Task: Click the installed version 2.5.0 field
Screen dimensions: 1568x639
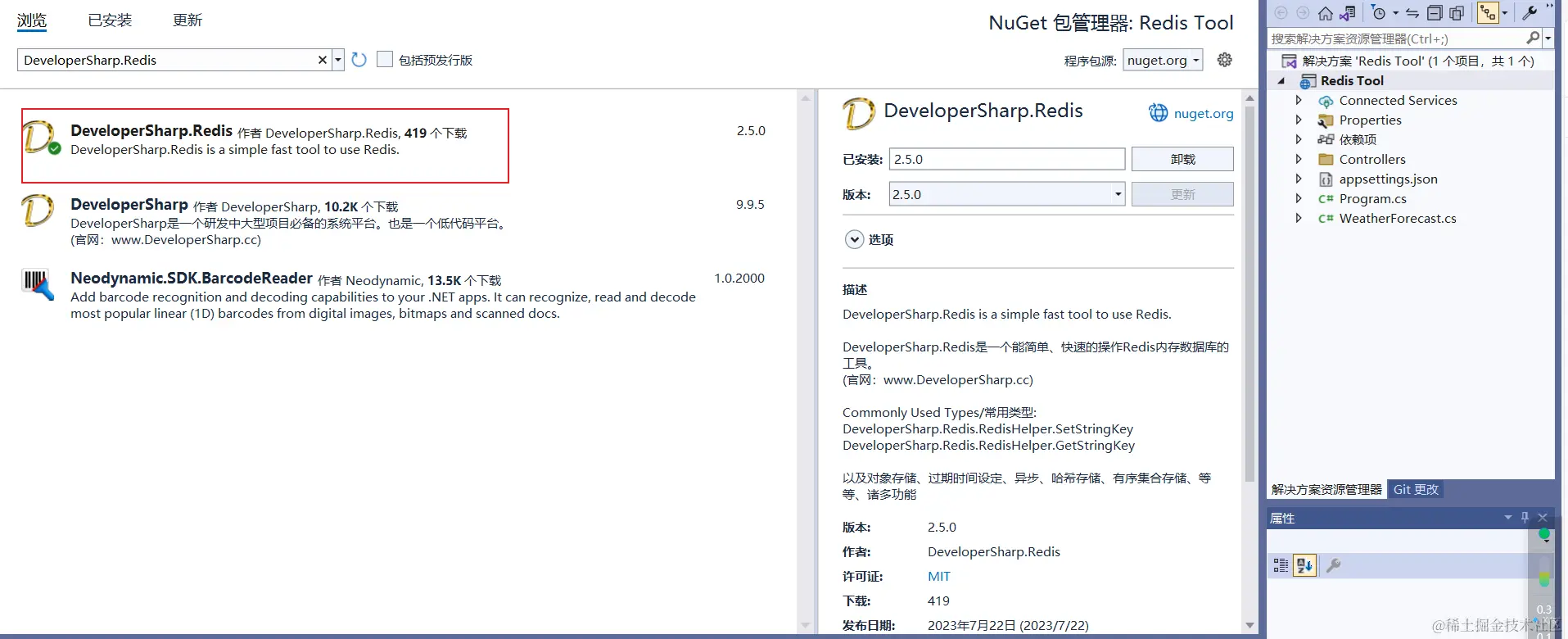Action: (x=1007, y=159)
